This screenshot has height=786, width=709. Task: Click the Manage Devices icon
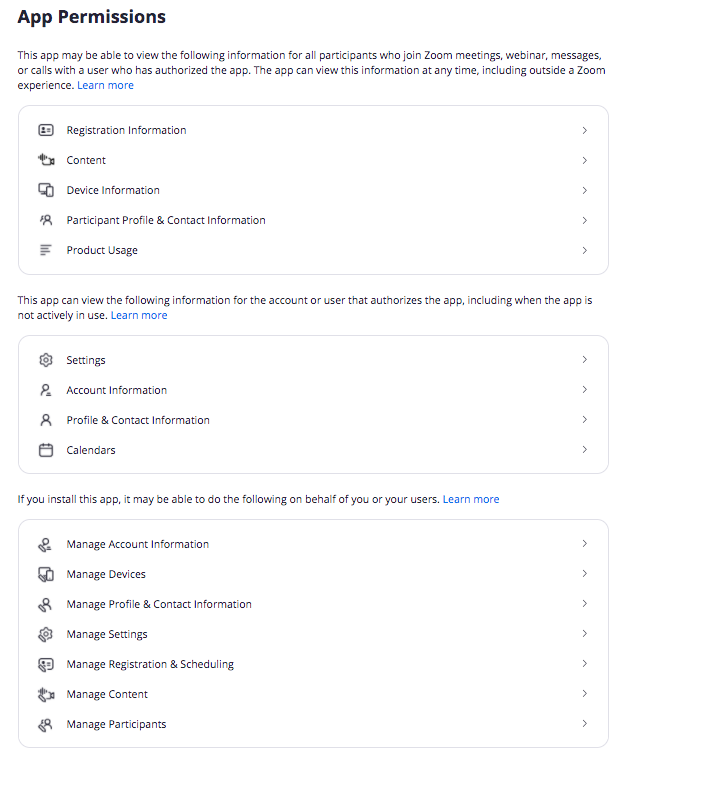(46, 574)
